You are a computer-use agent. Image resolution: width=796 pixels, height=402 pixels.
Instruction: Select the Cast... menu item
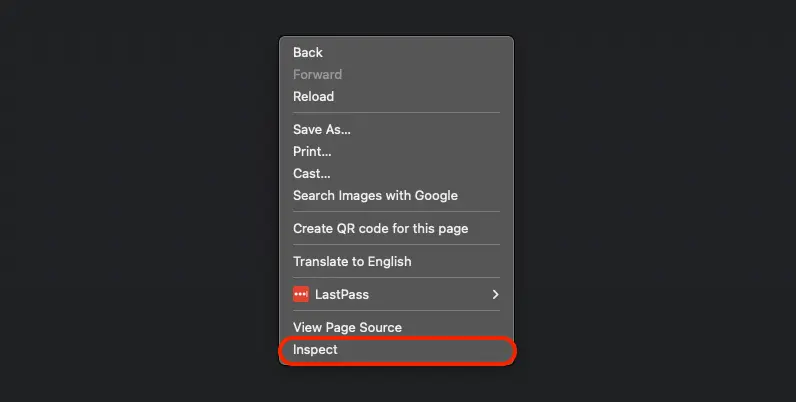coord(311,173)
